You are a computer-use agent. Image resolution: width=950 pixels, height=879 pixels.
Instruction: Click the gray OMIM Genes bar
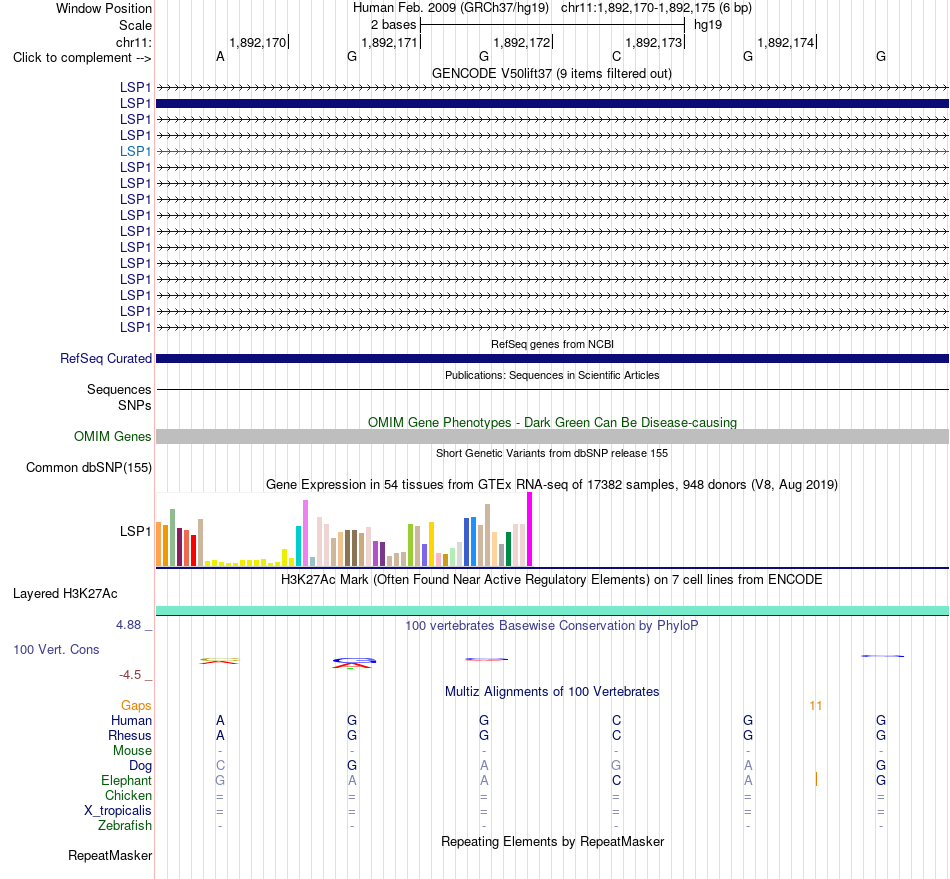[x=552, y=436]
